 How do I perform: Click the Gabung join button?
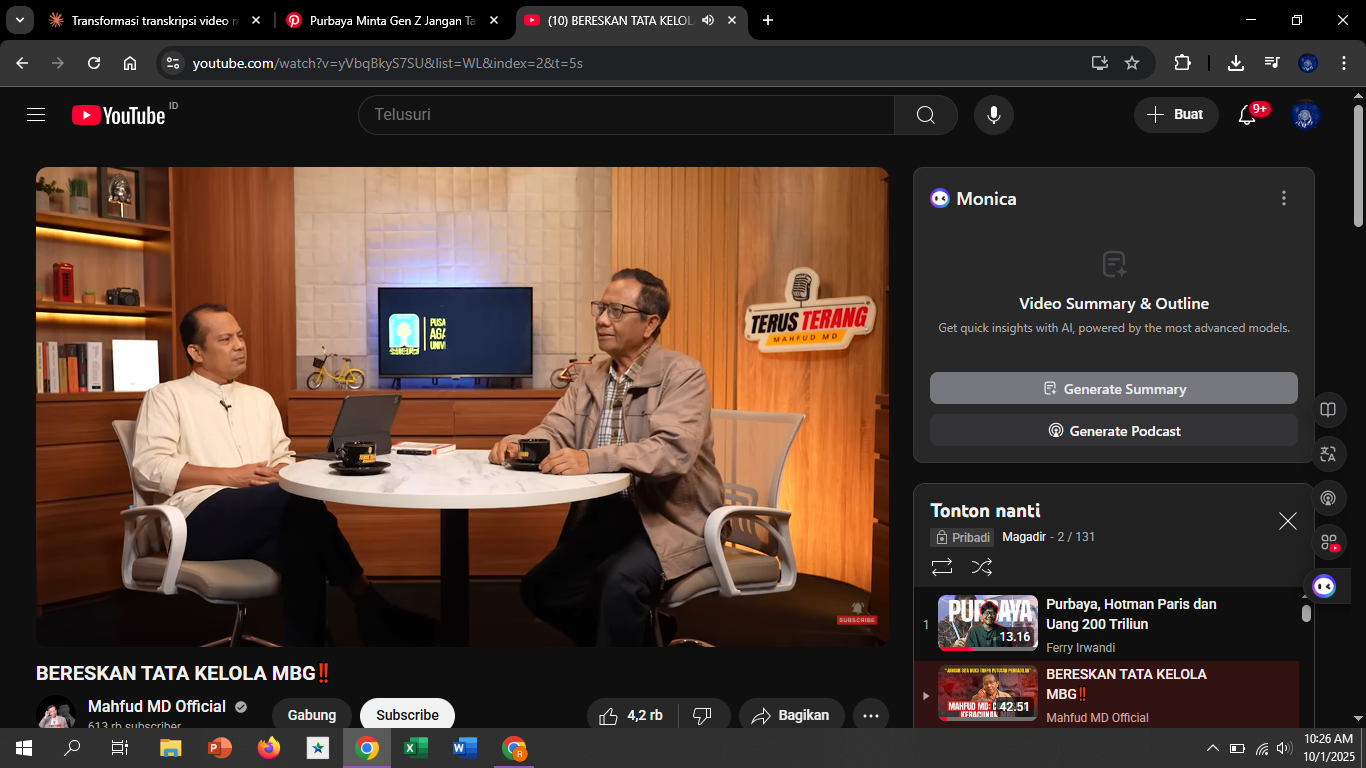[311, 715]
